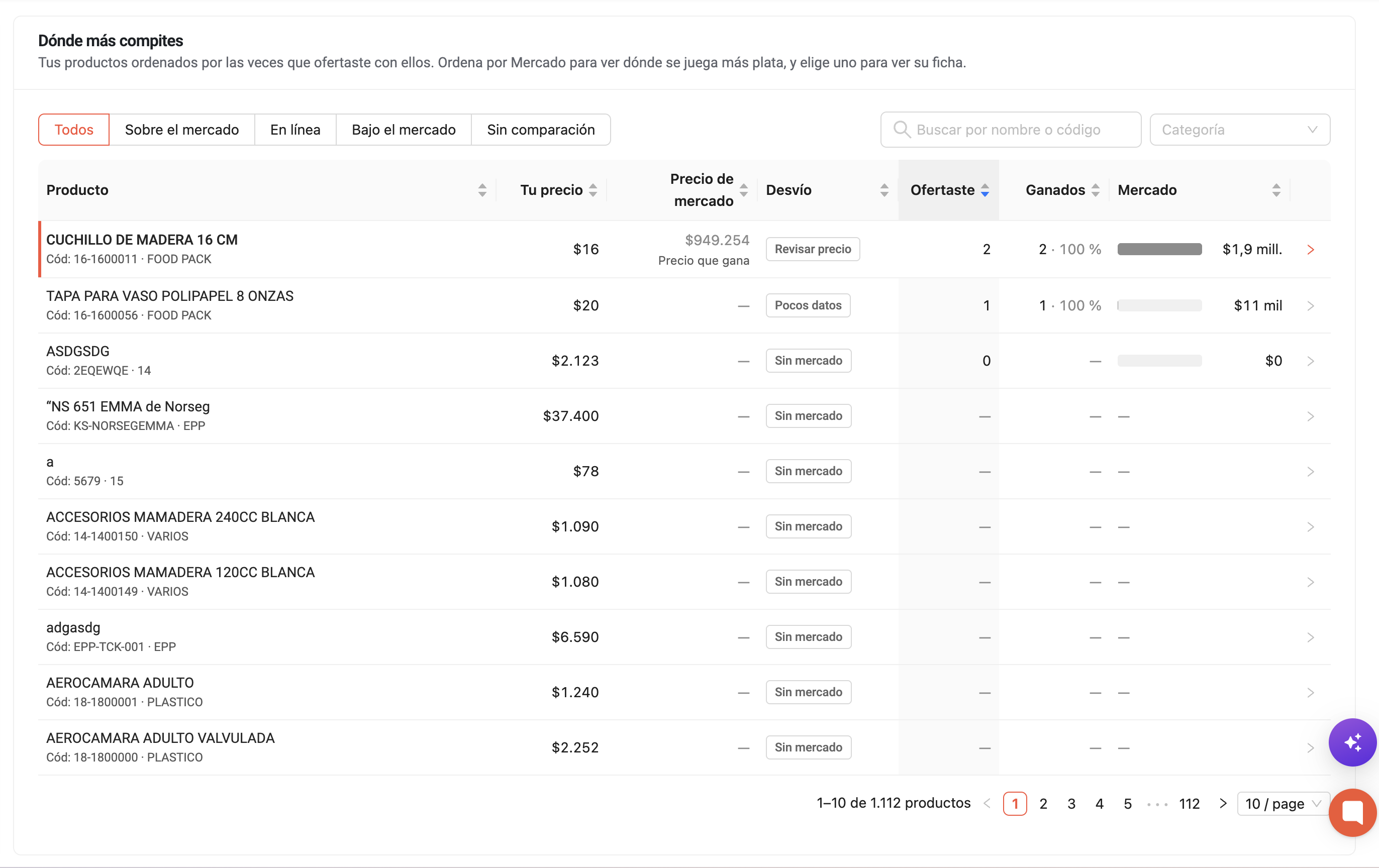
Task: Click ACCESORIOS MAMADERA 120CC BLANCA product name
Action: (180, 572)
